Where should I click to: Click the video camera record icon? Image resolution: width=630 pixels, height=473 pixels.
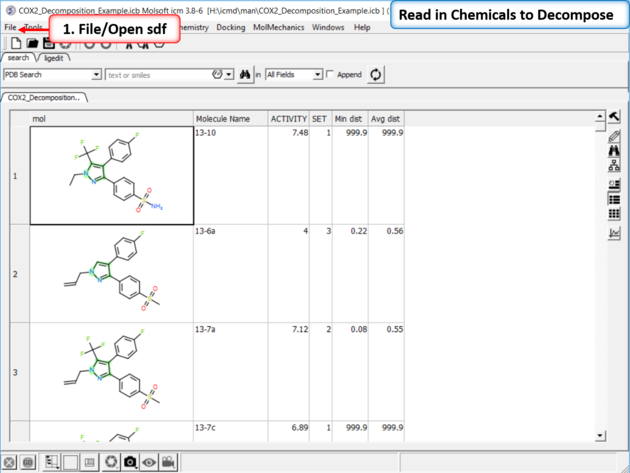(169, 462)
